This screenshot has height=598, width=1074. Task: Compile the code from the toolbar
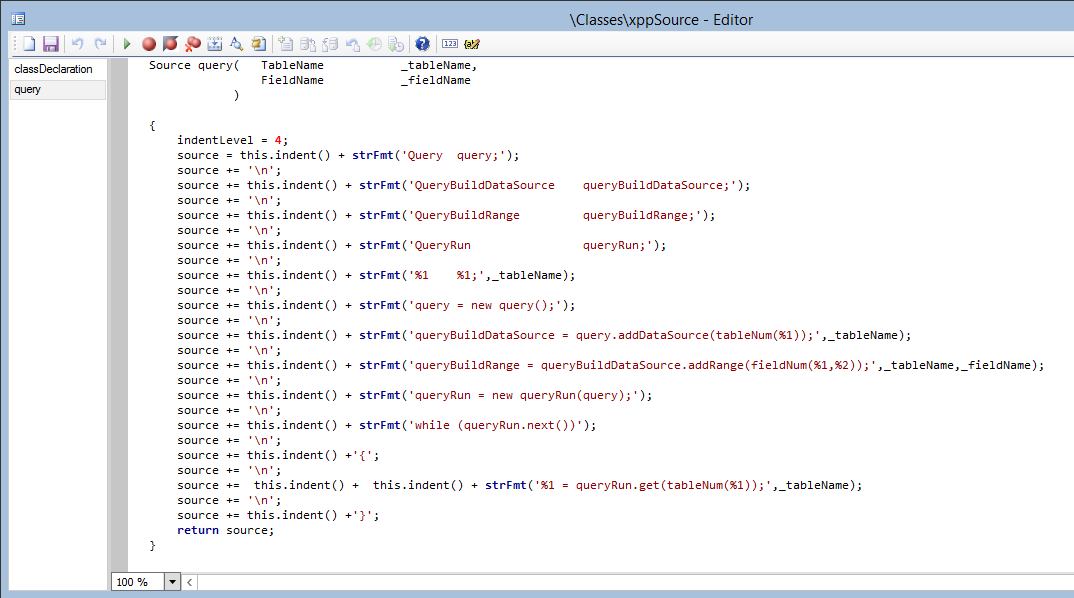click(x=215, y=44)
